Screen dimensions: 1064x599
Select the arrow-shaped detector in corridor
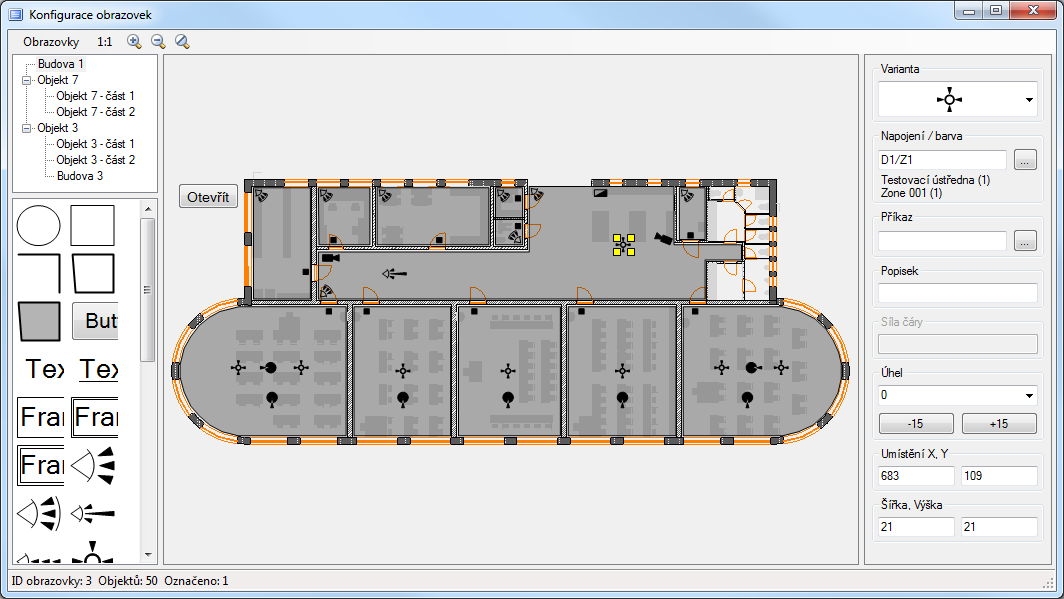pos(395,273)
